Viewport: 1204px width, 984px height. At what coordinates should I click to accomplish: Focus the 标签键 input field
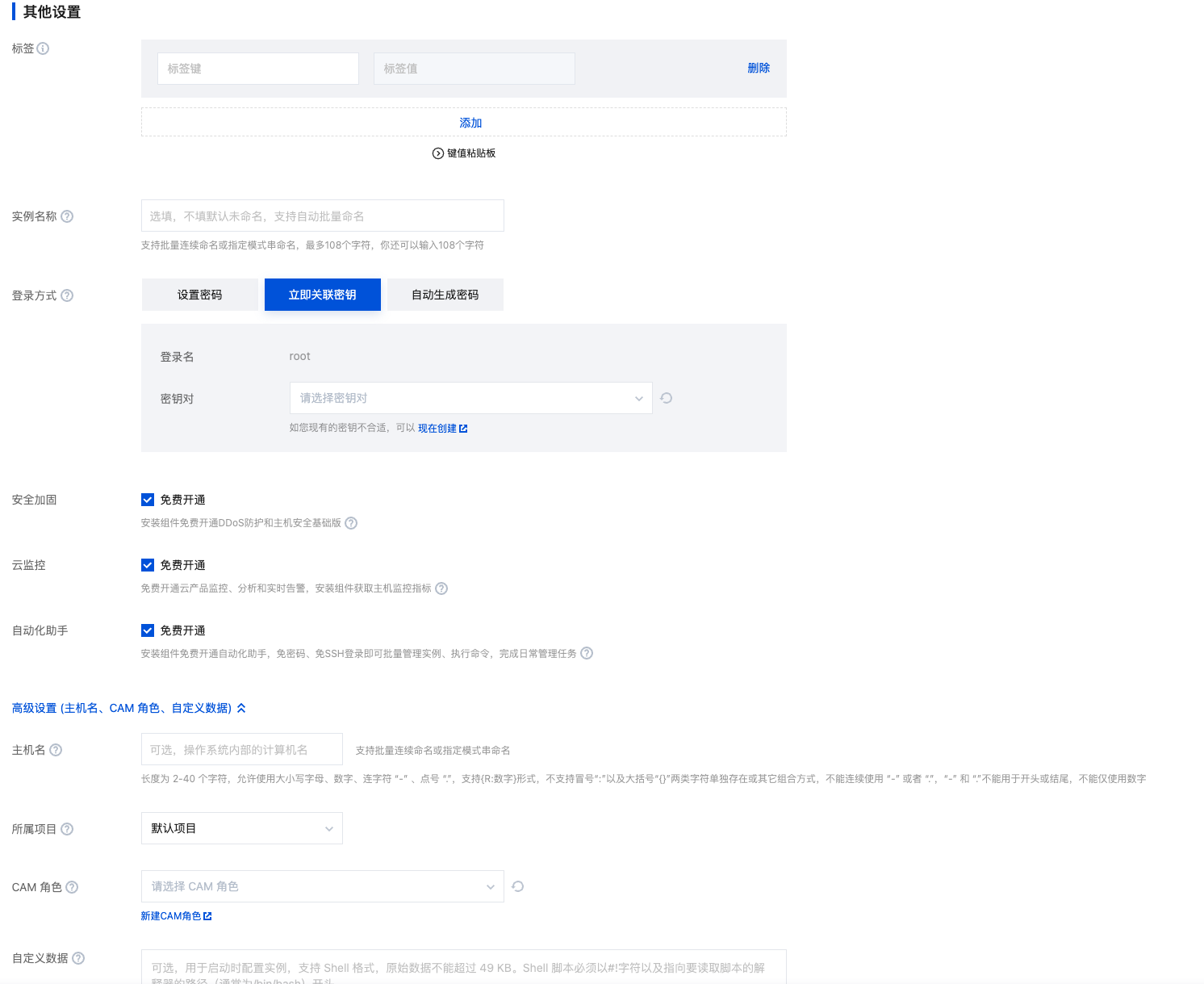[258, 69]
